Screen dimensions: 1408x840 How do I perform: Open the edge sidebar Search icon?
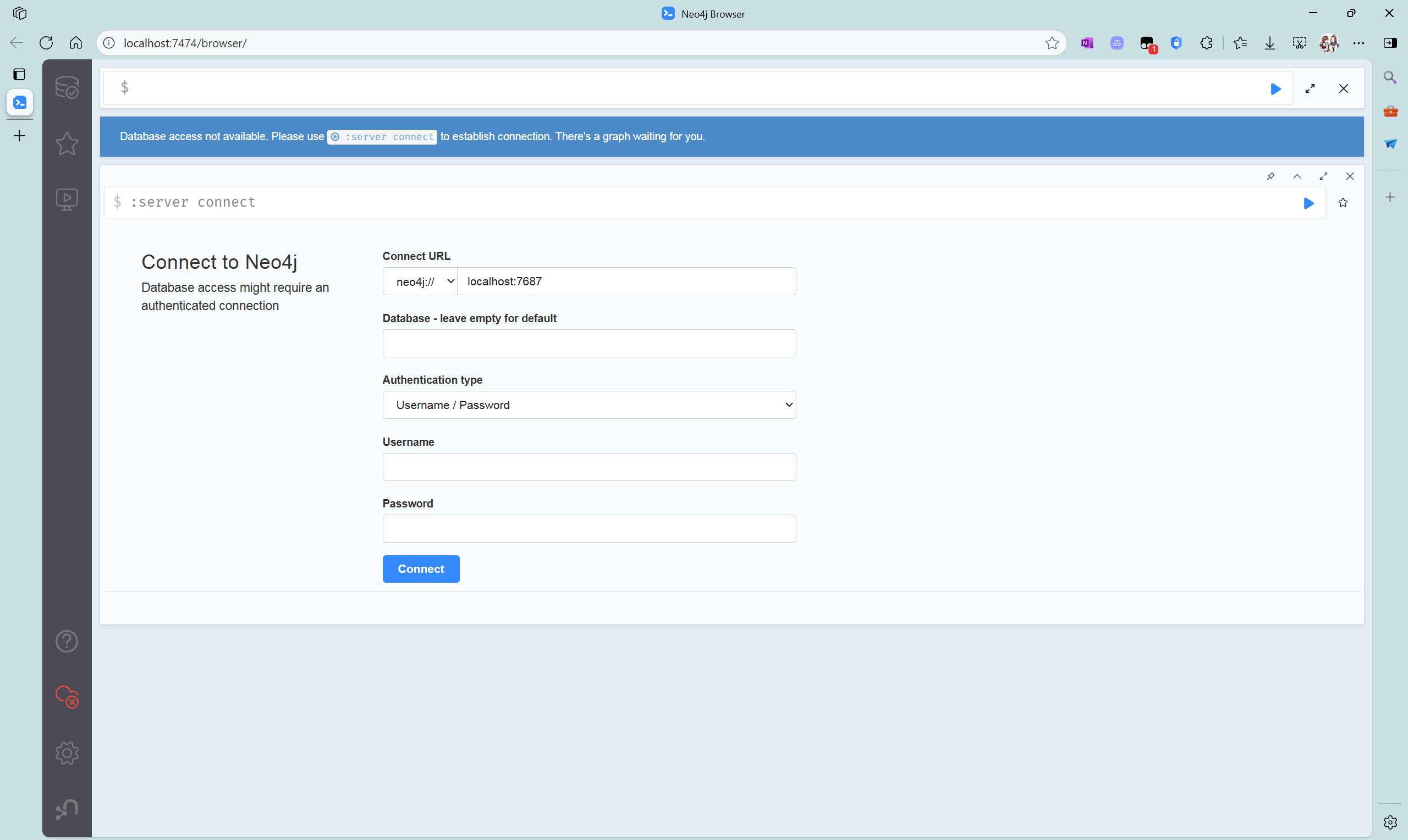[x=1390, y=77]
